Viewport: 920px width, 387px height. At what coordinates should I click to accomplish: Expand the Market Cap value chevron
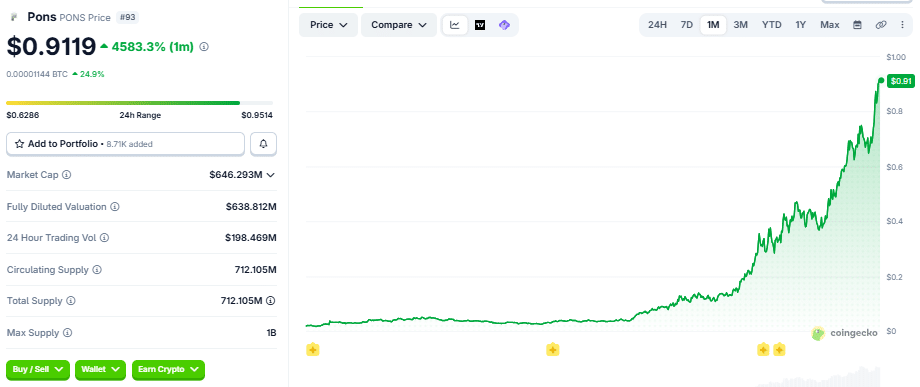tap(271, 175)
